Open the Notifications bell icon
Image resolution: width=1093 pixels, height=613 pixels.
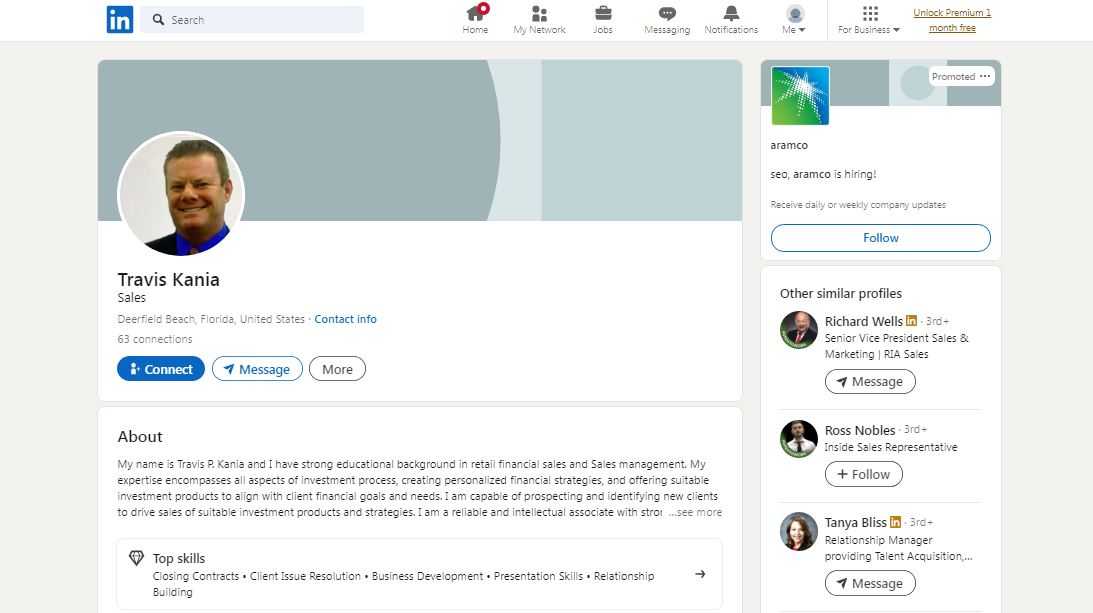pos(731,14)
